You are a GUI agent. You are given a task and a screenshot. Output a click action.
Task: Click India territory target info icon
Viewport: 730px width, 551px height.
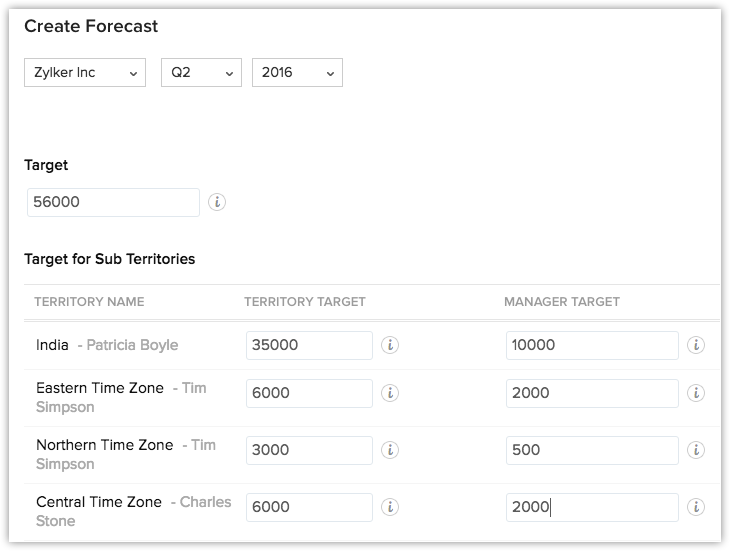[x=390, y=345]
